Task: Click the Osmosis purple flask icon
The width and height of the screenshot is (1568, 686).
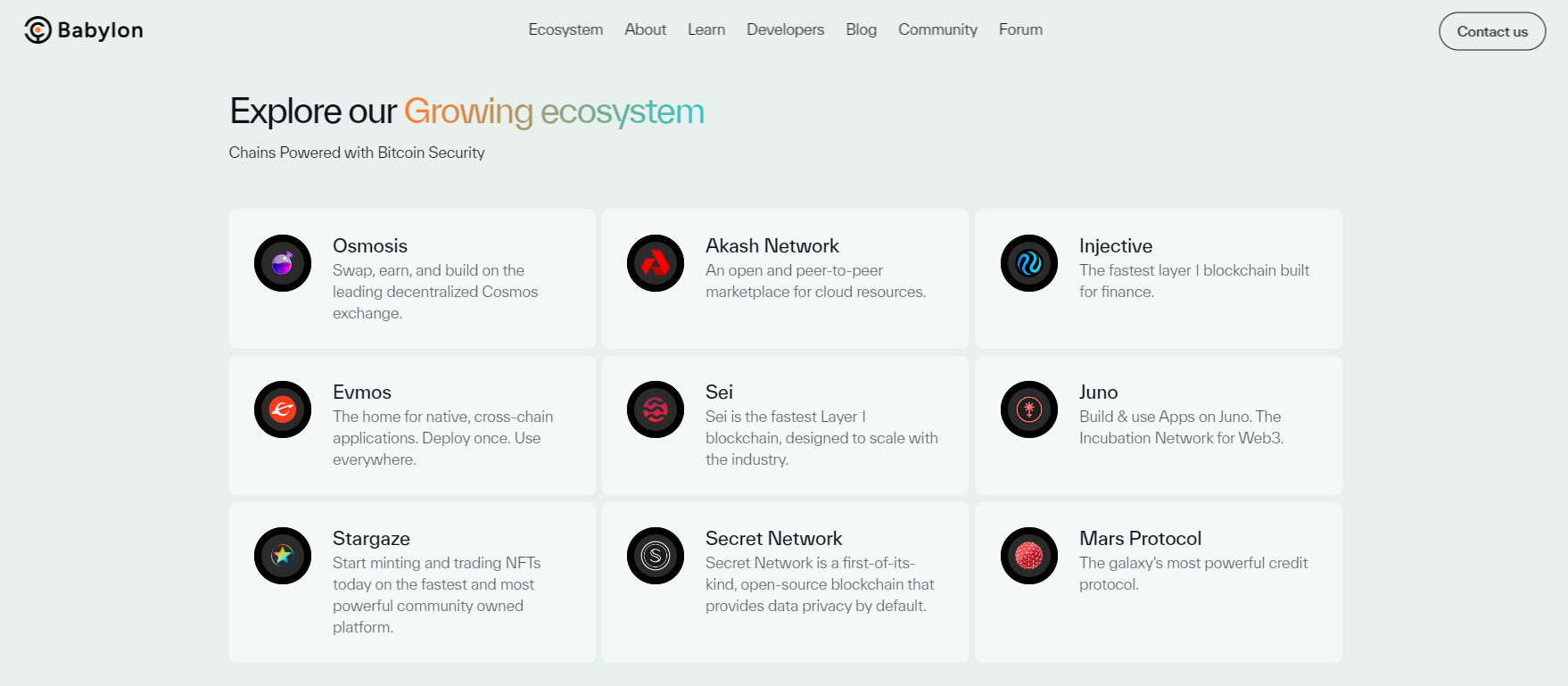Action: click(283, 263)
